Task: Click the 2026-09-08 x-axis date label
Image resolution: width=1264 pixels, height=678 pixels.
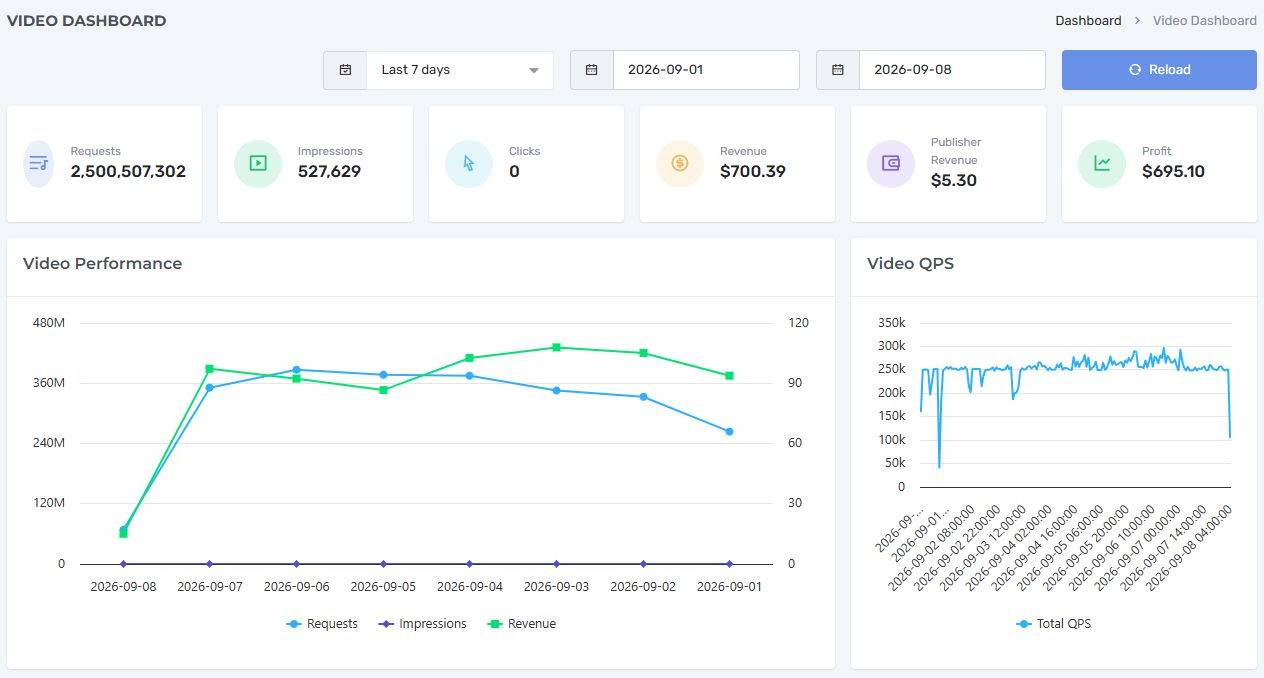Action: pyautogui.click(x=123, y=587)
